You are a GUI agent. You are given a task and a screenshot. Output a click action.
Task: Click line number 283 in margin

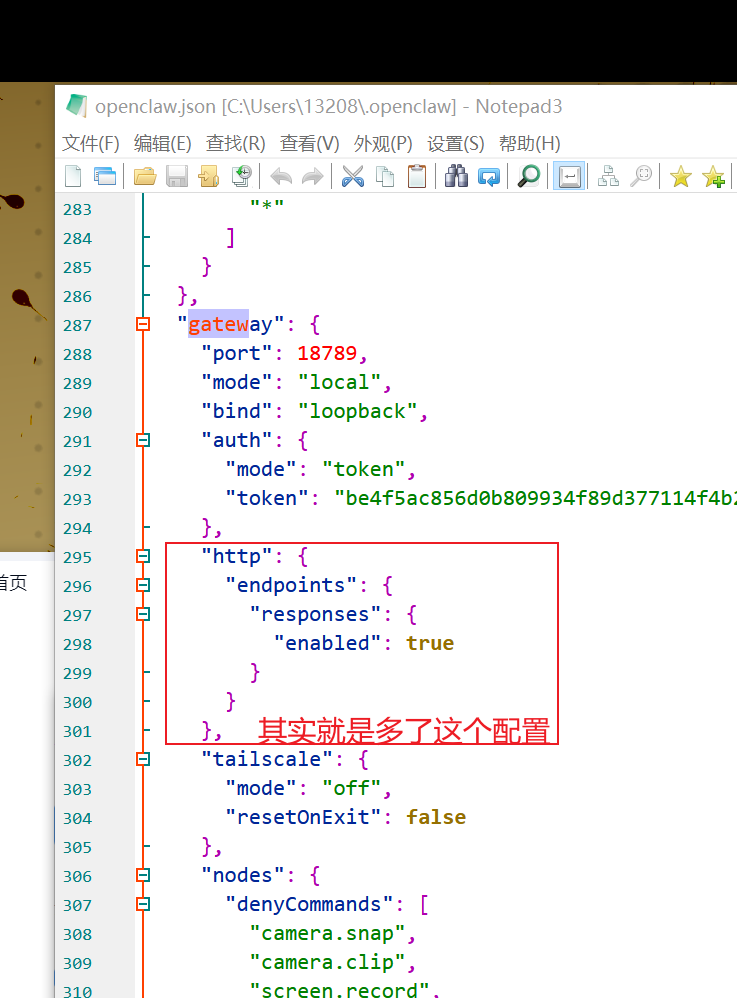tap(77, 209)
